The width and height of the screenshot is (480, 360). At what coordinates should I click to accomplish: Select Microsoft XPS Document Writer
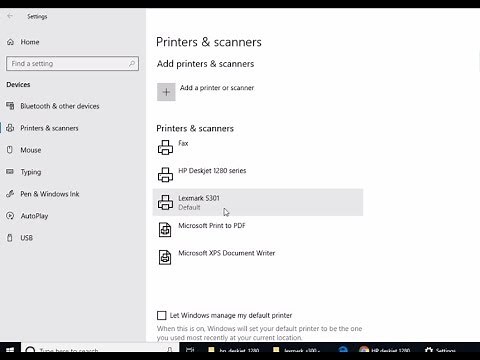(x=258, y=257)
